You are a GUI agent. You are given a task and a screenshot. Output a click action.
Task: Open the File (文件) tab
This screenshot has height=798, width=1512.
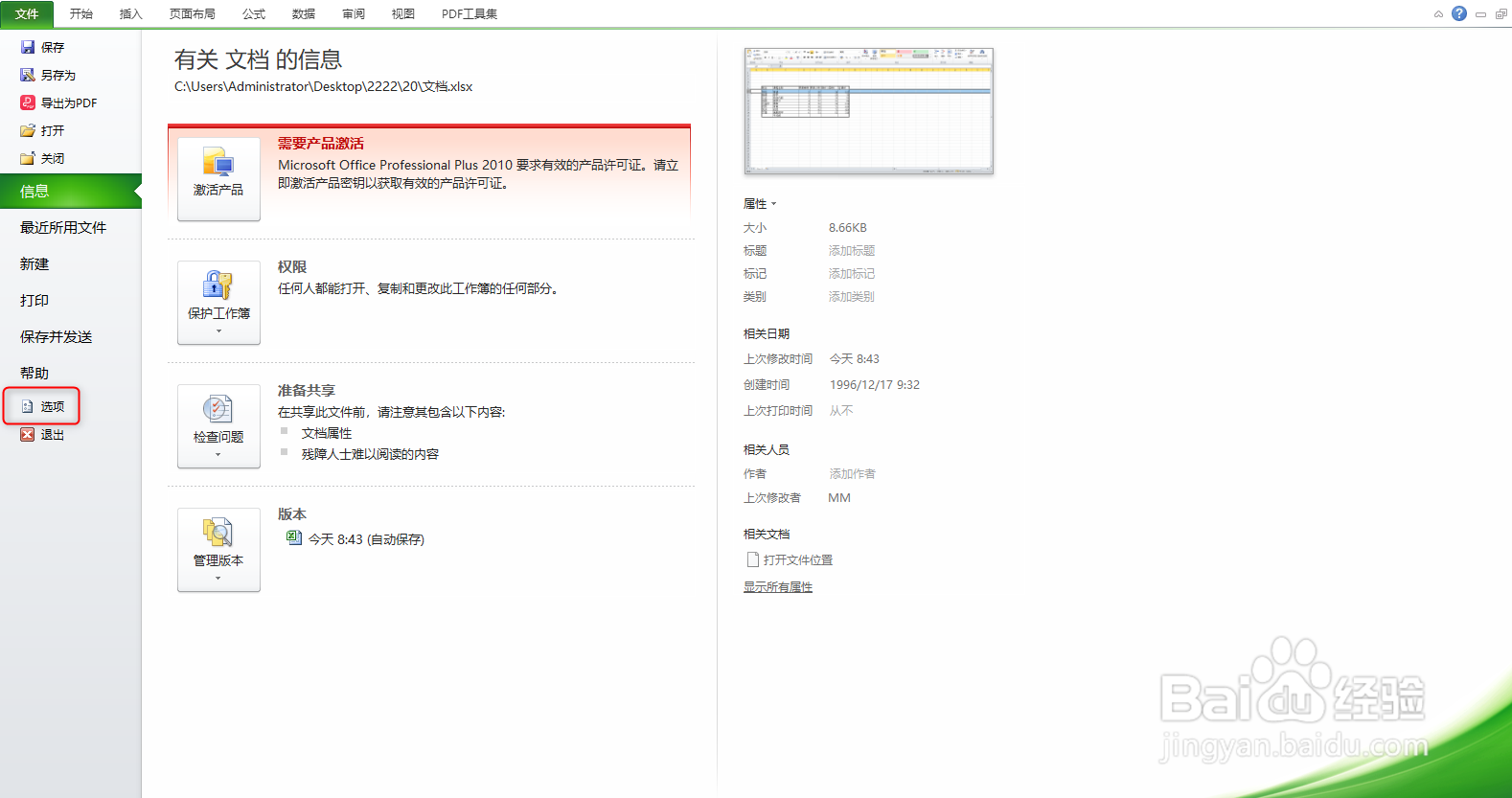(27, 13)
